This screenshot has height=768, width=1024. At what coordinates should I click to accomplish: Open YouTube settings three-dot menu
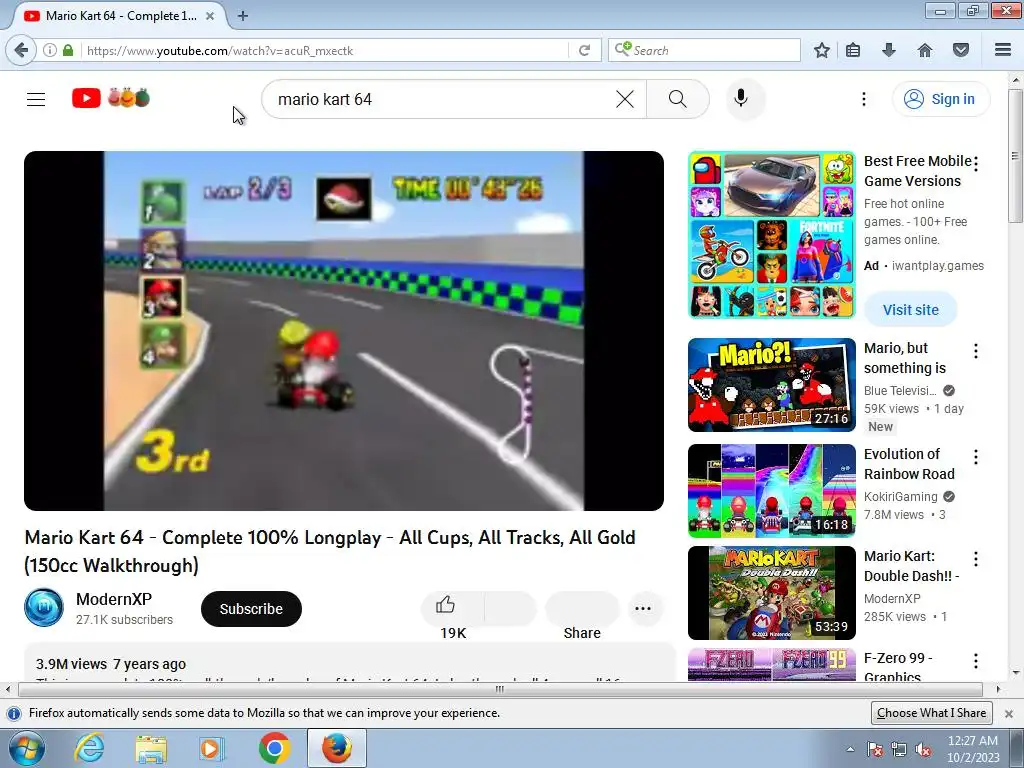(x=863, y=99)
